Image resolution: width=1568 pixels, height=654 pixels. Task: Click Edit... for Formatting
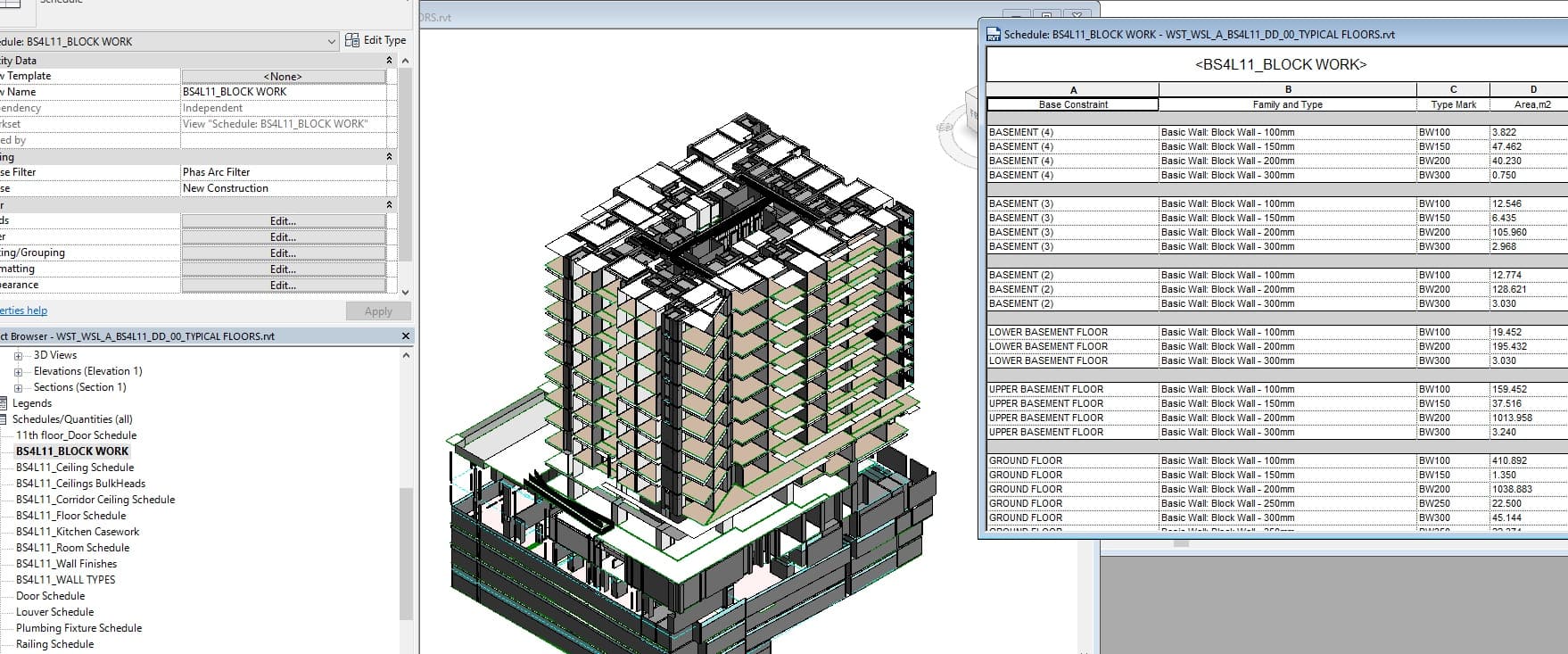pyautogui.click(x=283, y=269)
